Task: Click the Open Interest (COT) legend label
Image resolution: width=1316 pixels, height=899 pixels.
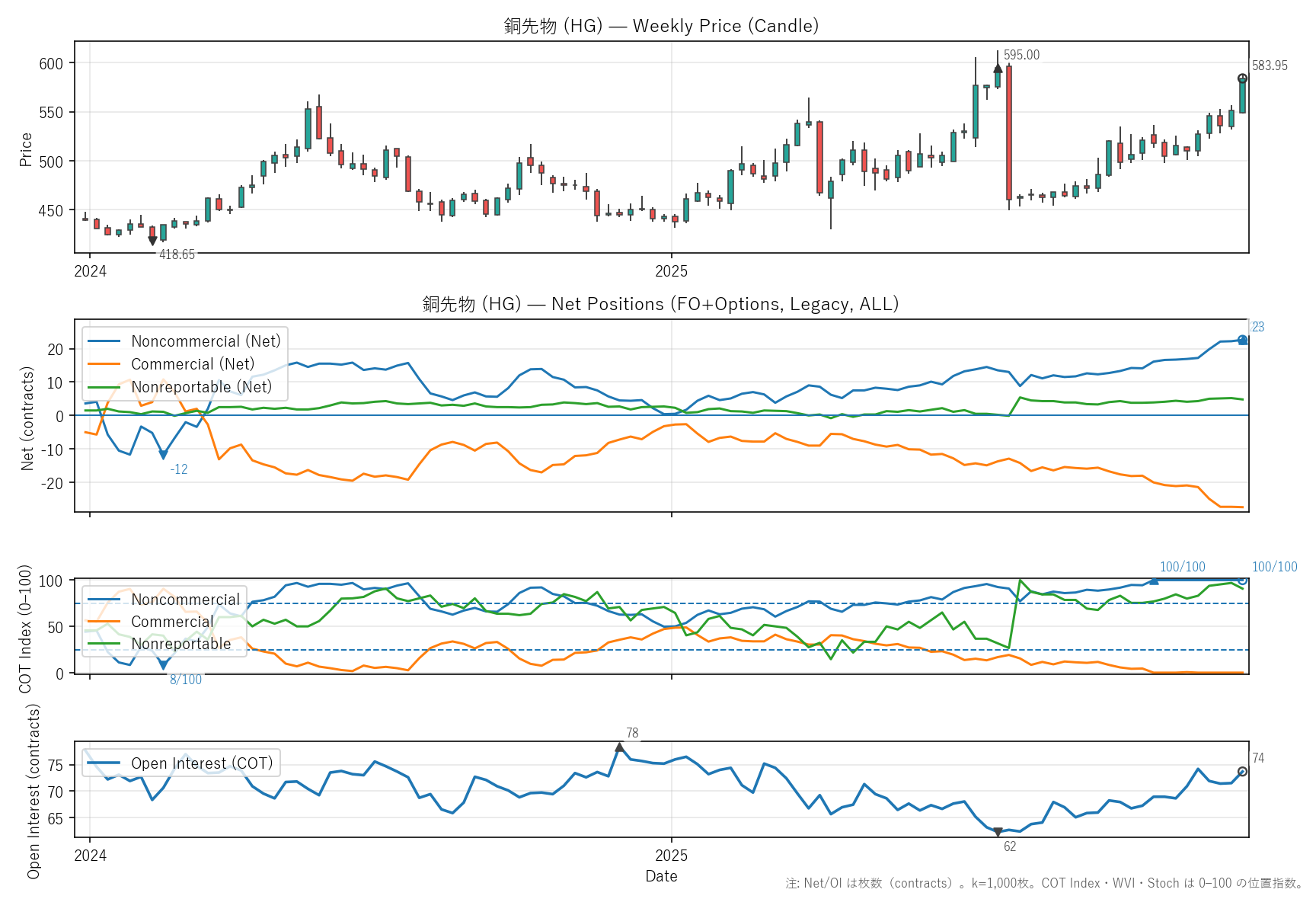Action: [202, 763]
